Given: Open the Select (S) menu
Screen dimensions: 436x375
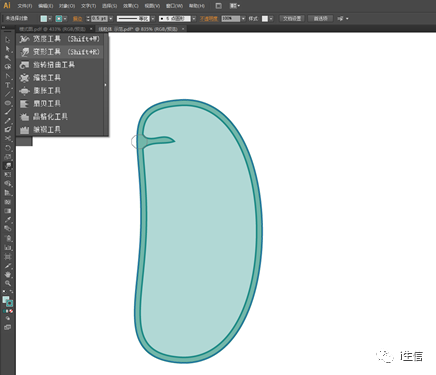Looking at the screenshot, I should [109, 6].
